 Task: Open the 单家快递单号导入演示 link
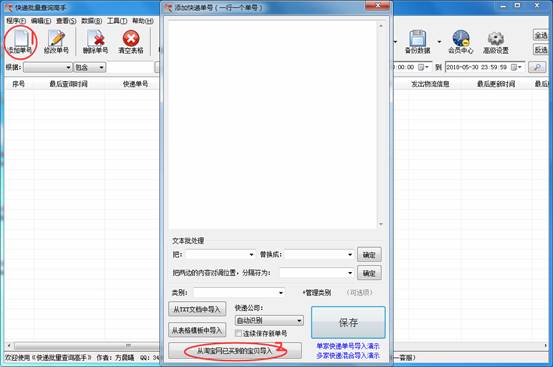click(x=348, y=346)
